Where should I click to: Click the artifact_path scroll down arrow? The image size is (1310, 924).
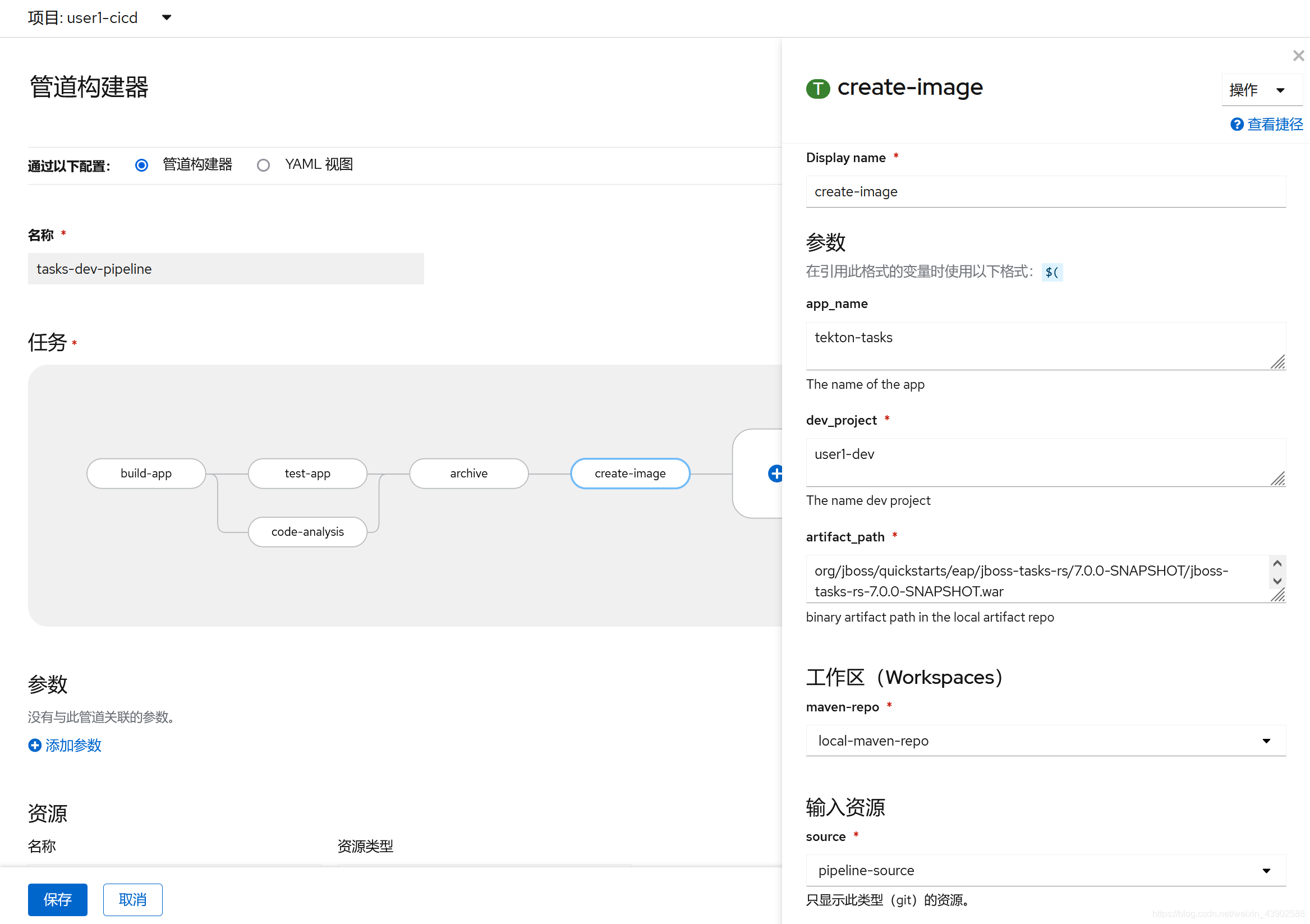(1277, 581)
